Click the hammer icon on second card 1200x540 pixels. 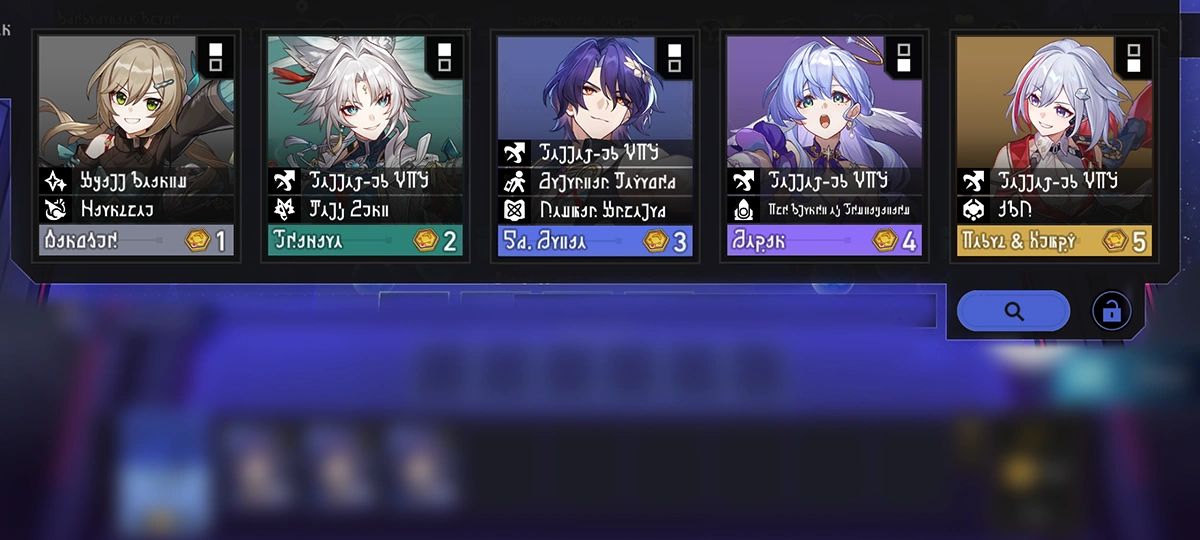point(282,181)
